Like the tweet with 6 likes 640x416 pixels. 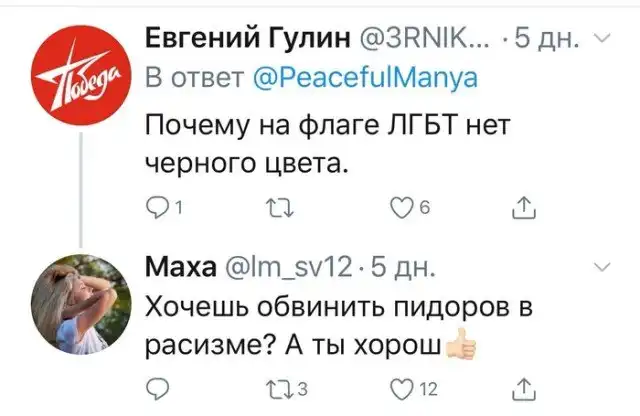tap(402, 209)
